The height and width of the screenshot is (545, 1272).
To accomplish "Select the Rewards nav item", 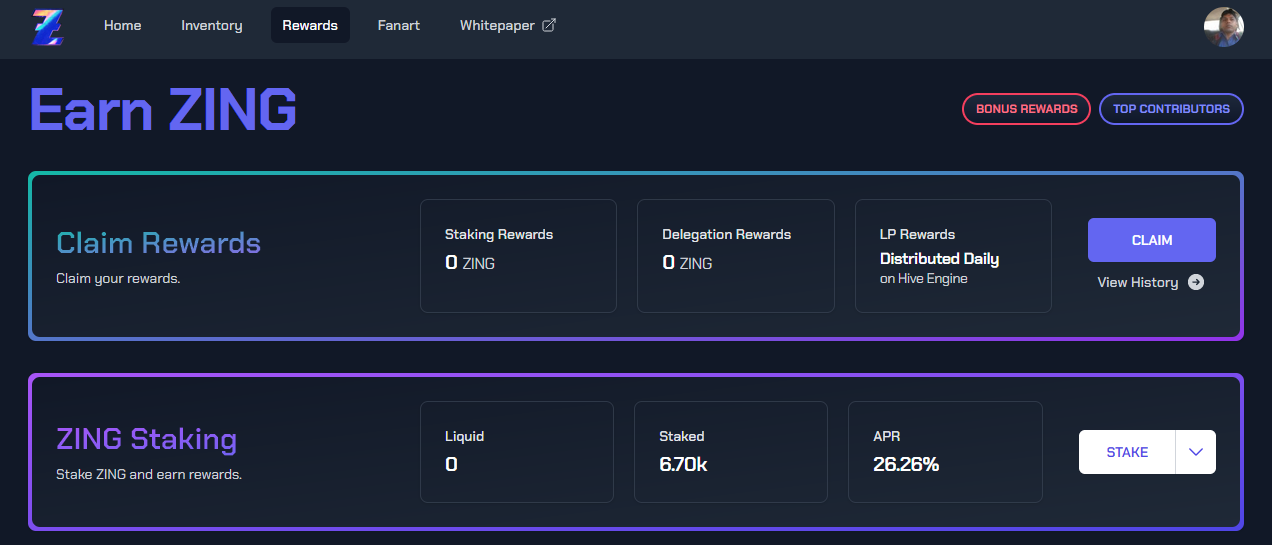I will coord(310,25).
